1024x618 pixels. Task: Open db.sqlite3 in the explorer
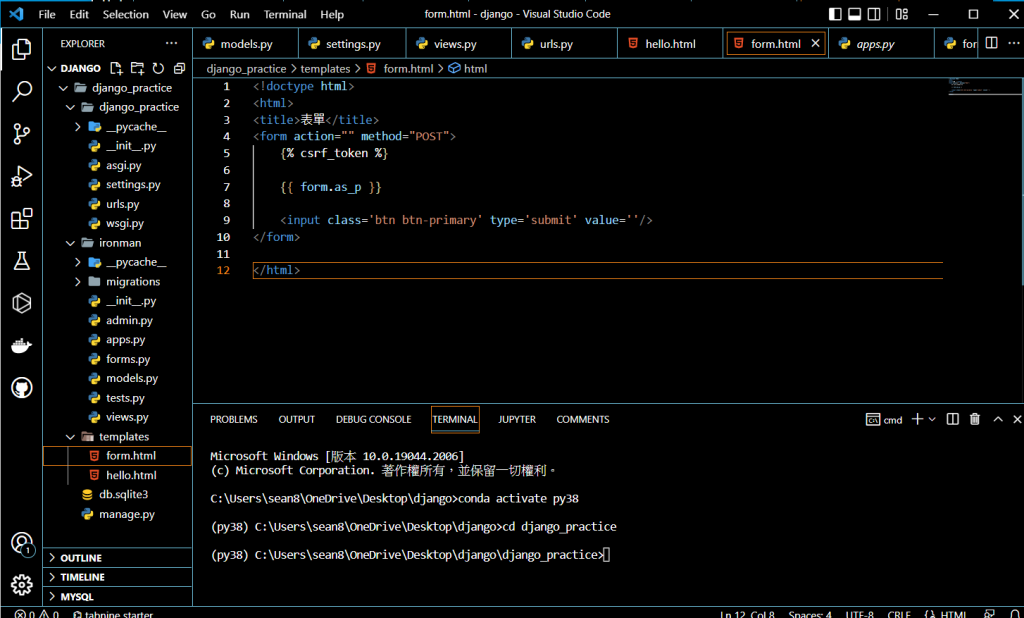[x=118, y=495]
